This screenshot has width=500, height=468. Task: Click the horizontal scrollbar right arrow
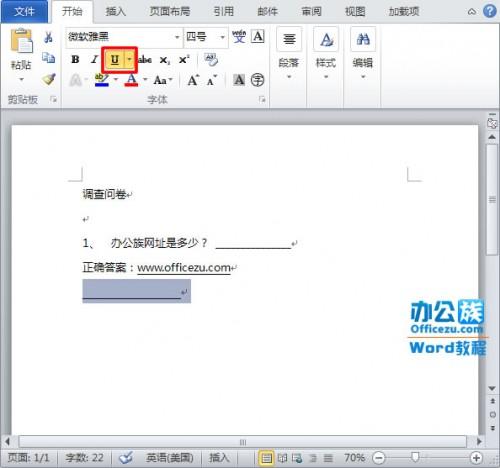(479, 442)
